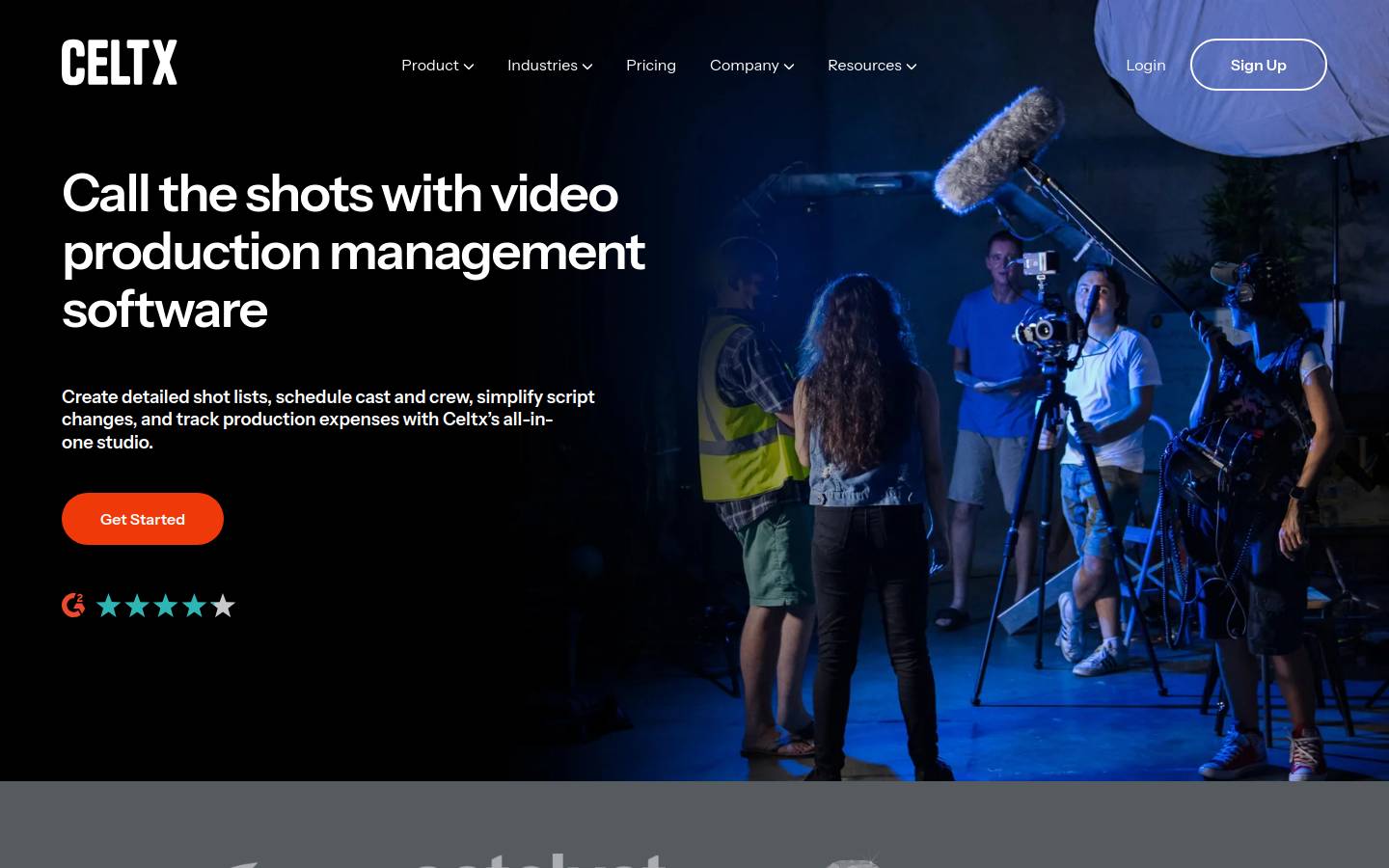Click the Sign Up button
This screenshot has height=868, width=1389.
[1259, 65]
